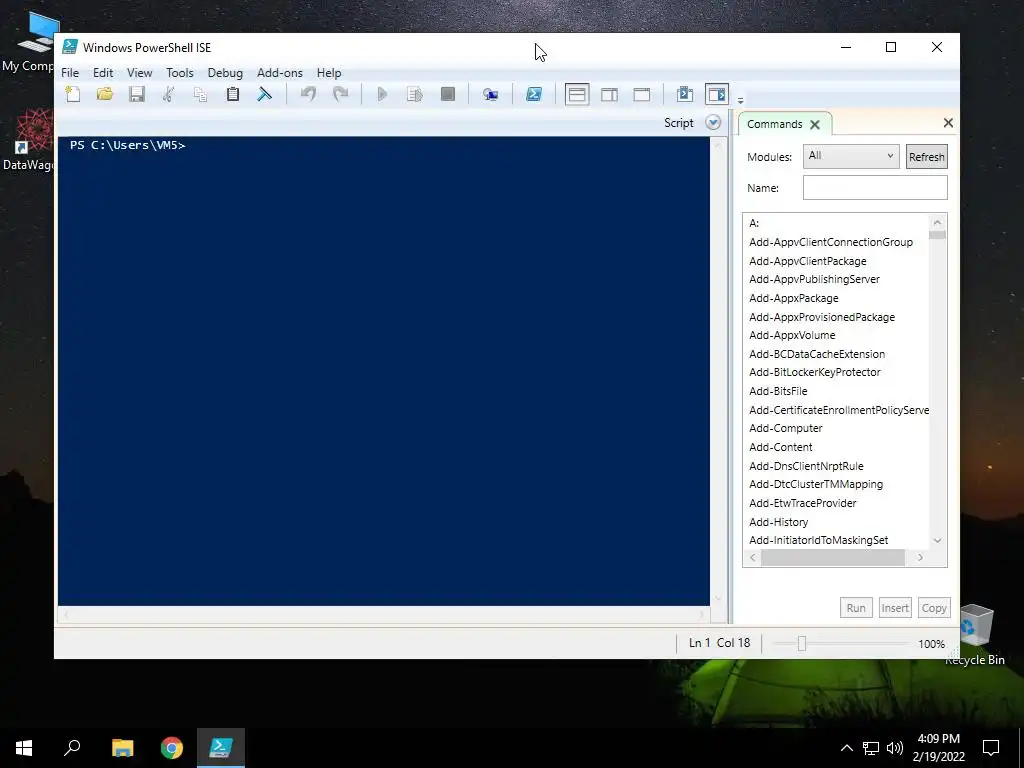Select Add-AppxProvisionedPackage command
Screen dimensions: 1024x768
[x=822, y=317]
